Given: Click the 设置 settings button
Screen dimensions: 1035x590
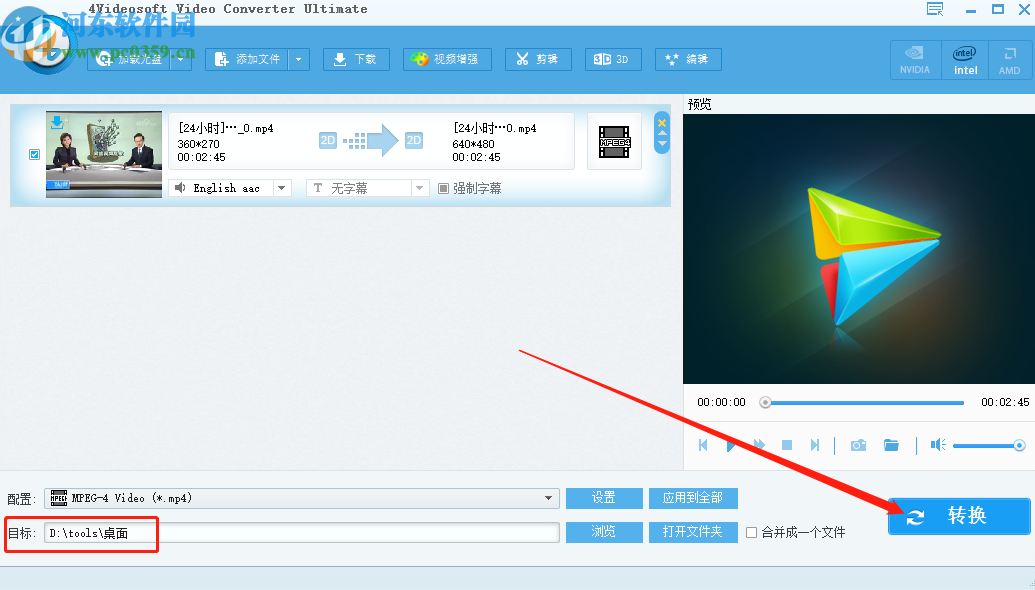Looking at the screenshot, I should point(604,498).
